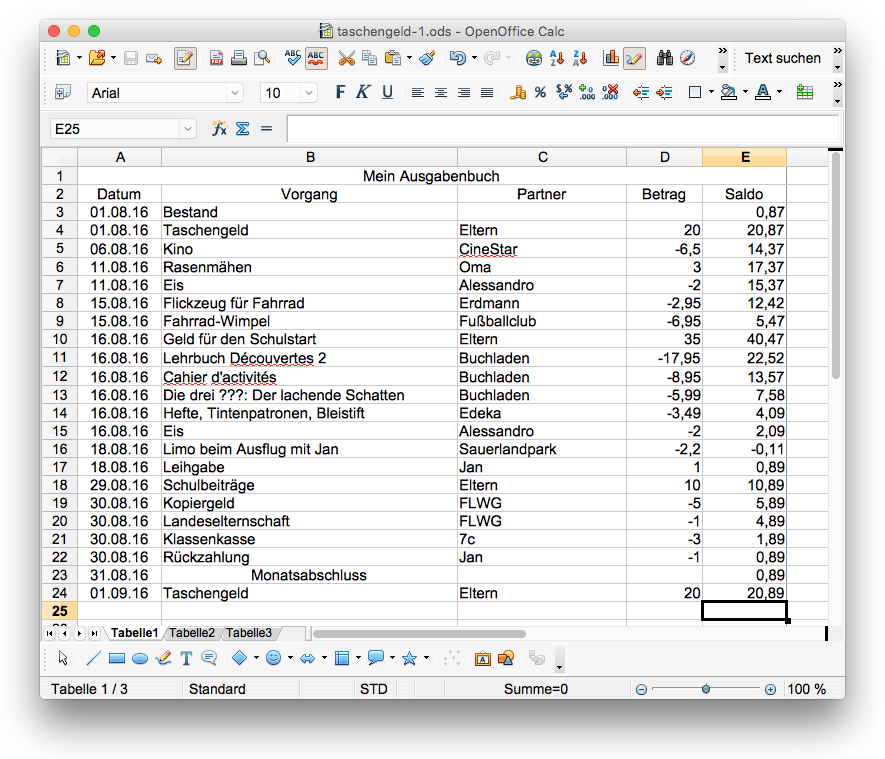Click the Paste clipboard icon
The image size is (885, 759).
tap(393, 58)
